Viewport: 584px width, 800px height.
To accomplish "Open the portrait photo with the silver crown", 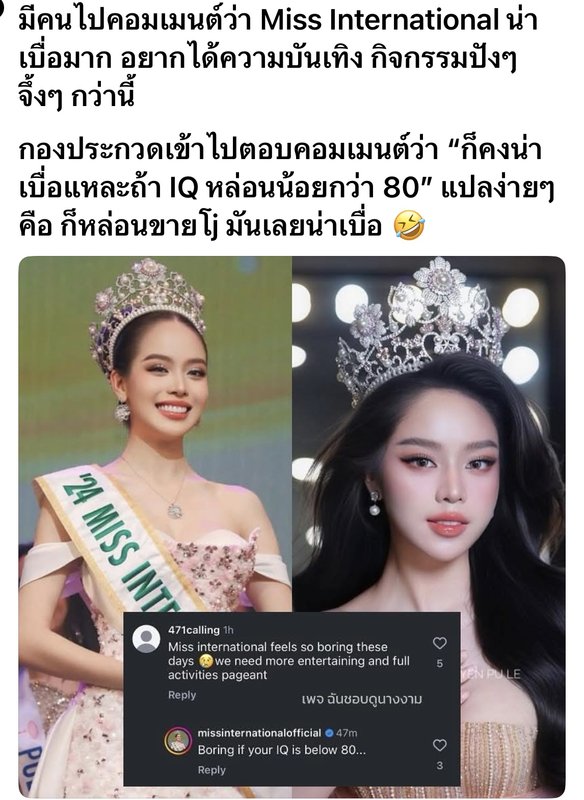I will point(428,434).
